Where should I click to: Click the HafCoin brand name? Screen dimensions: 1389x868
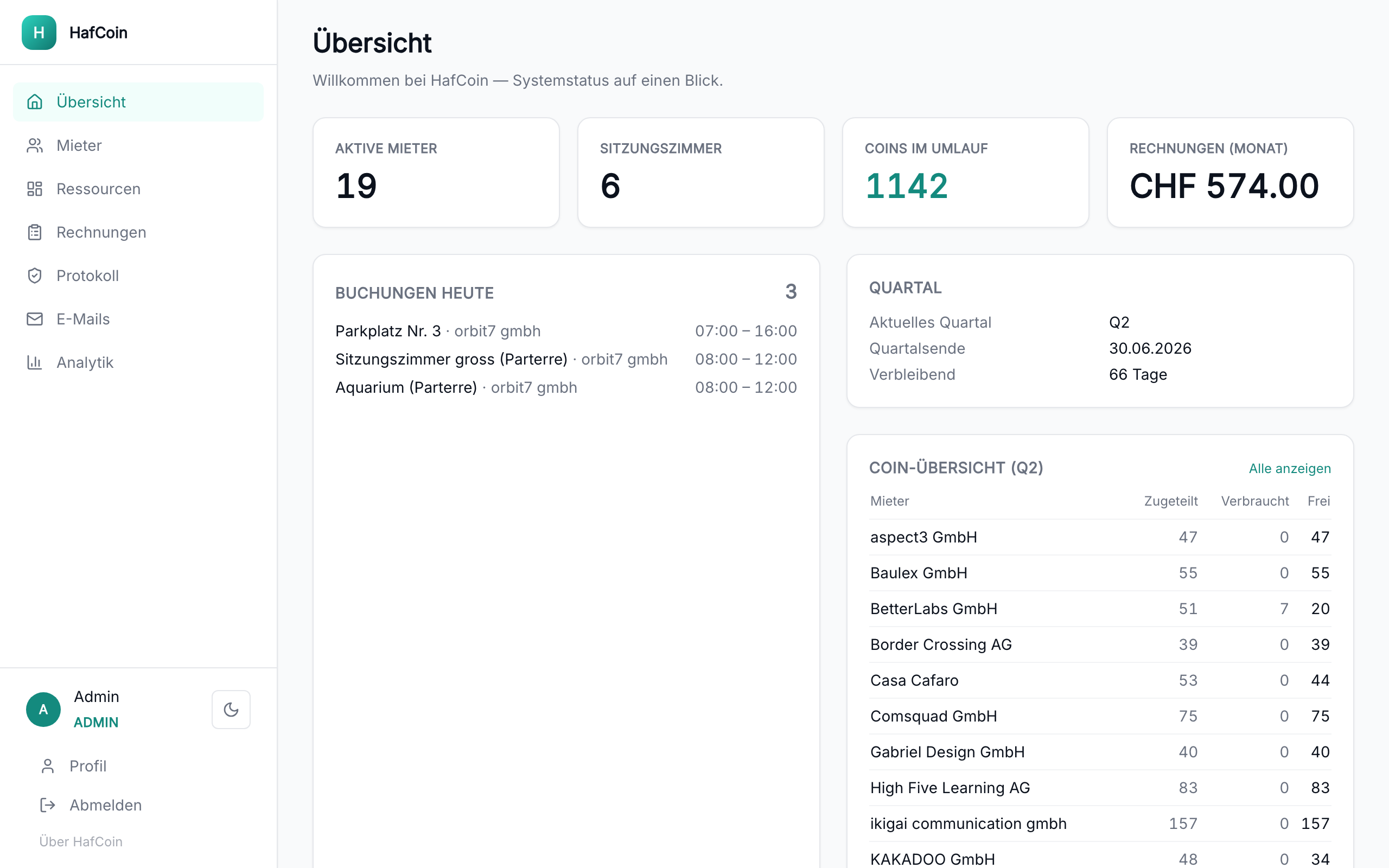98,33
